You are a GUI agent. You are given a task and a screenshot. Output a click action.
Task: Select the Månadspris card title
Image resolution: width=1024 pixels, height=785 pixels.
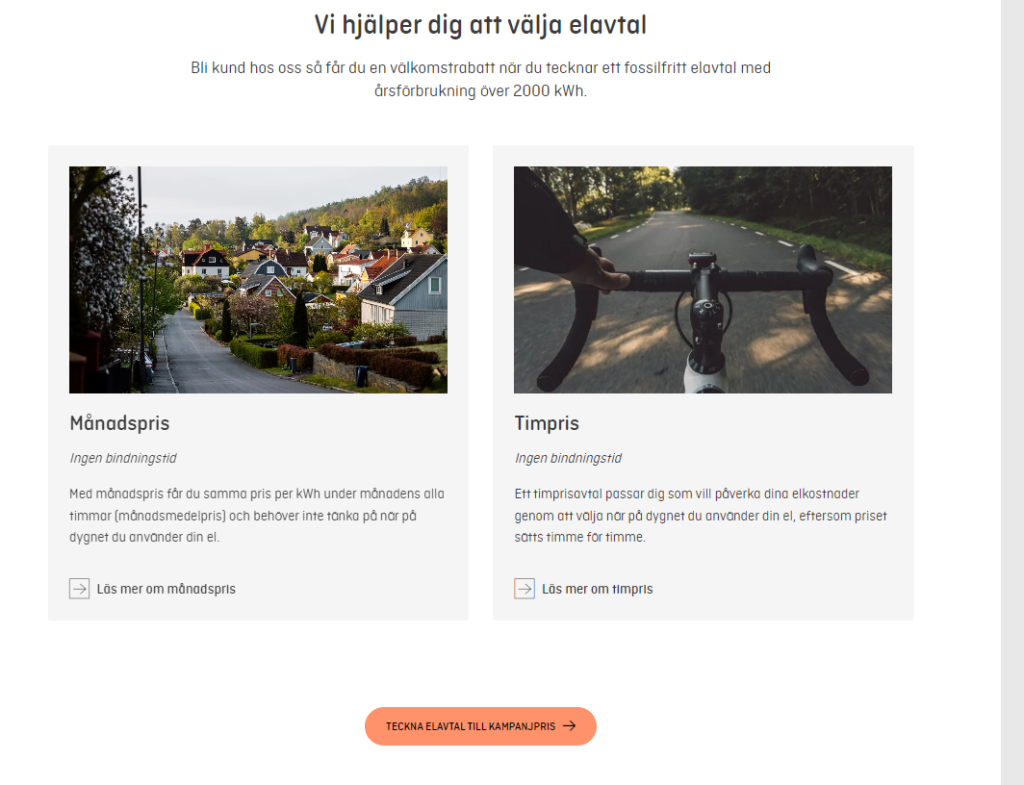tap(120, 423)
